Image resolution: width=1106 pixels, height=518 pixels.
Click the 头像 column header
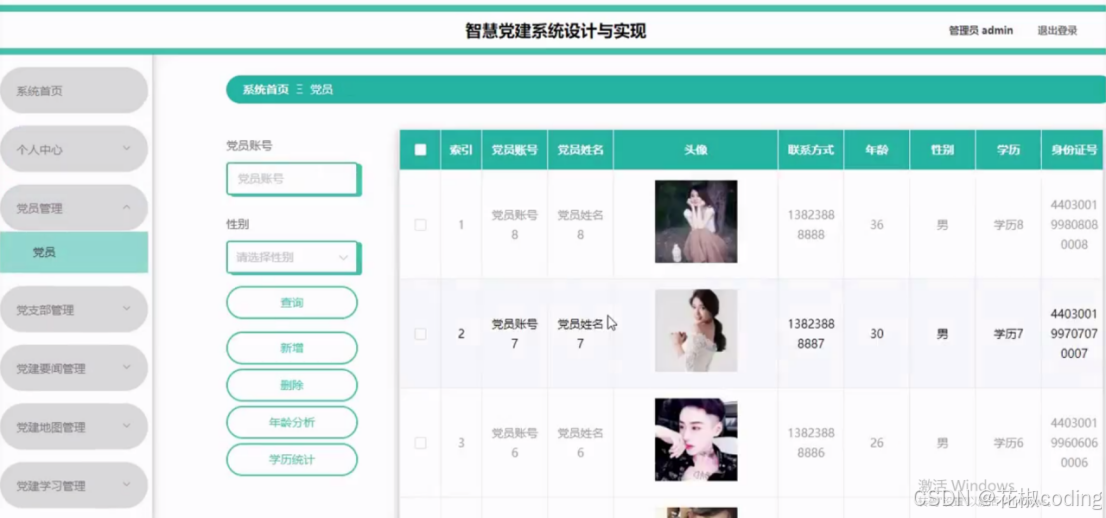click(695, 150)
